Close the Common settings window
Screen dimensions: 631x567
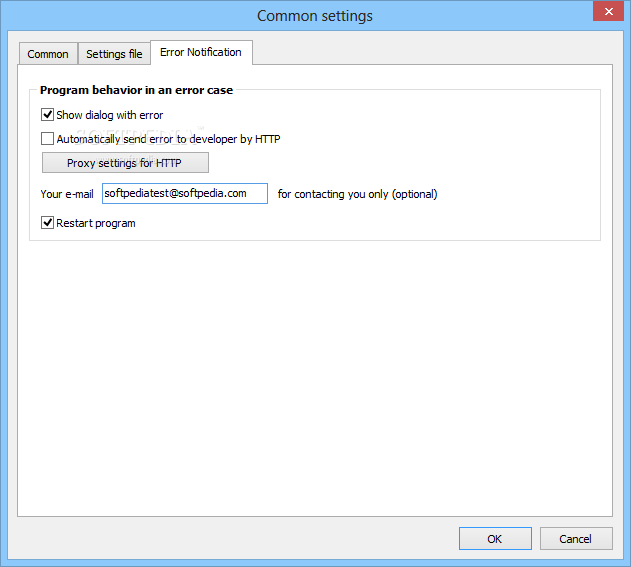[604, 11]
